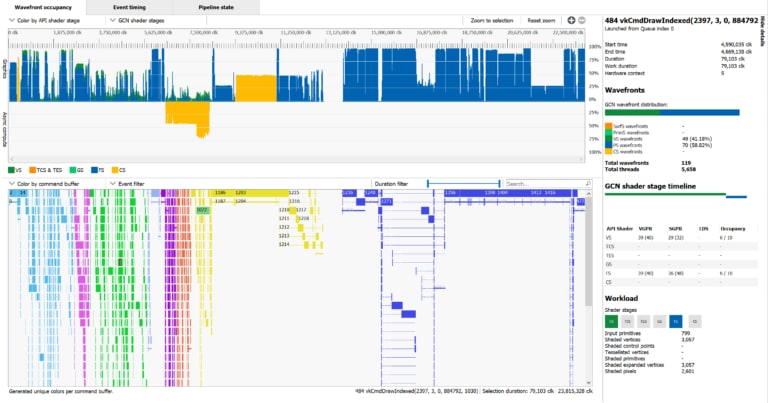Select the GS shader stage icon in Workload
This screenshot has height=403, width=768.
pyautogui.click(x=661, y=320)
